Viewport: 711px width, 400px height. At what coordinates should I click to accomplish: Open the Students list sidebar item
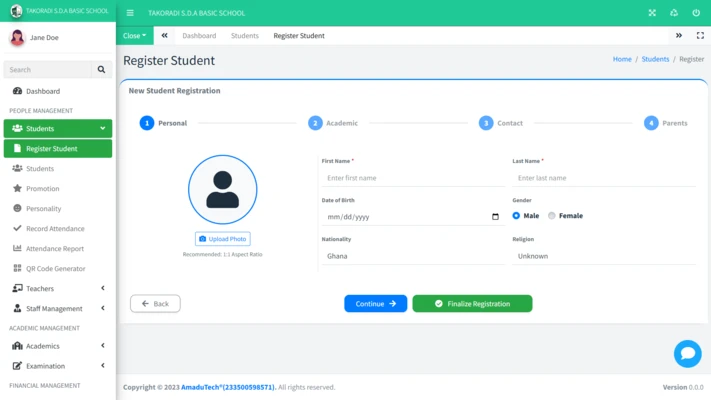point(58,168)
